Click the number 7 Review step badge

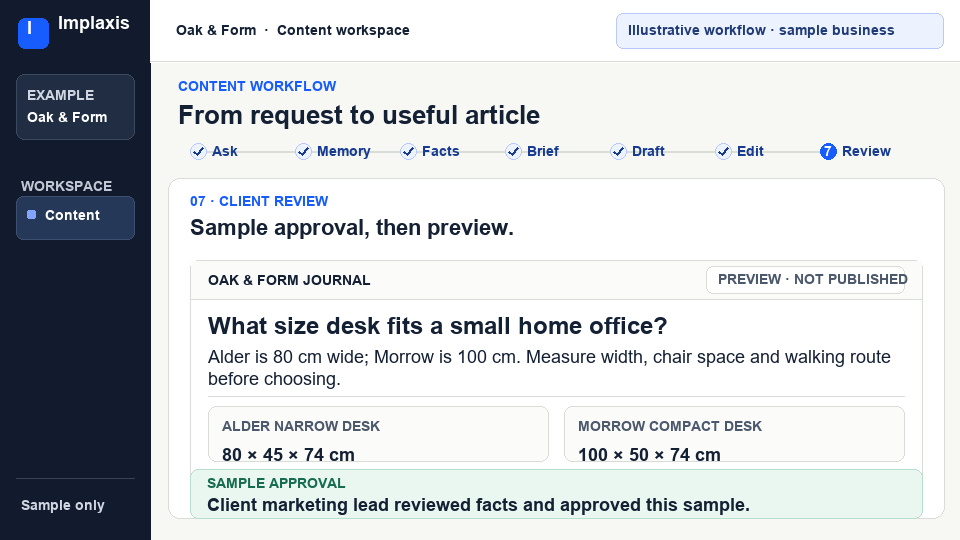click(x=828, y=151)
